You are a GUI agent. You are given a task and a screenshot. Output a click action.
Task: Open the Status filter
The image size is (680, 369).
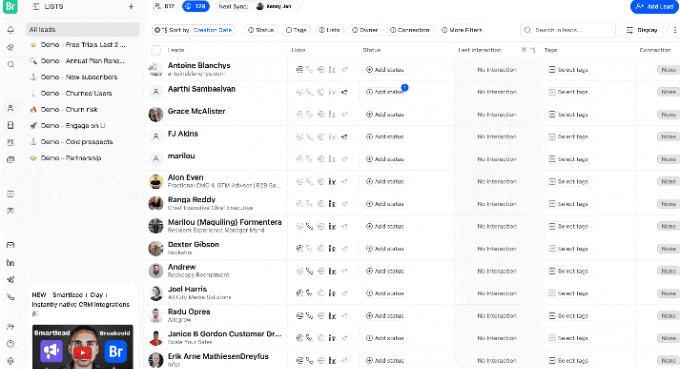point(261,30)
